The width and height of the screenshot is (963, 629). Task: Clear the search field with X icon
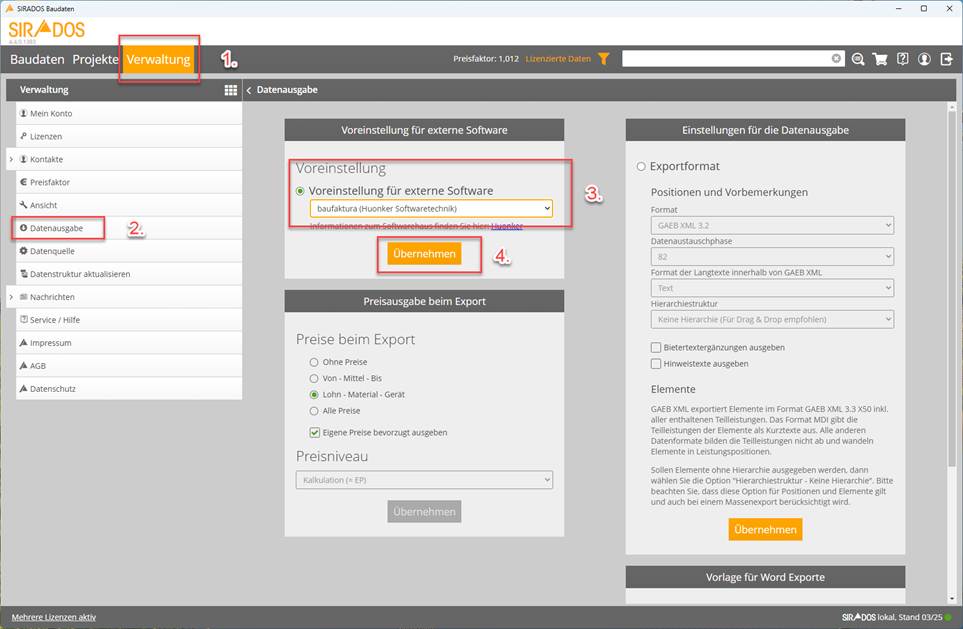pos(836,58)
